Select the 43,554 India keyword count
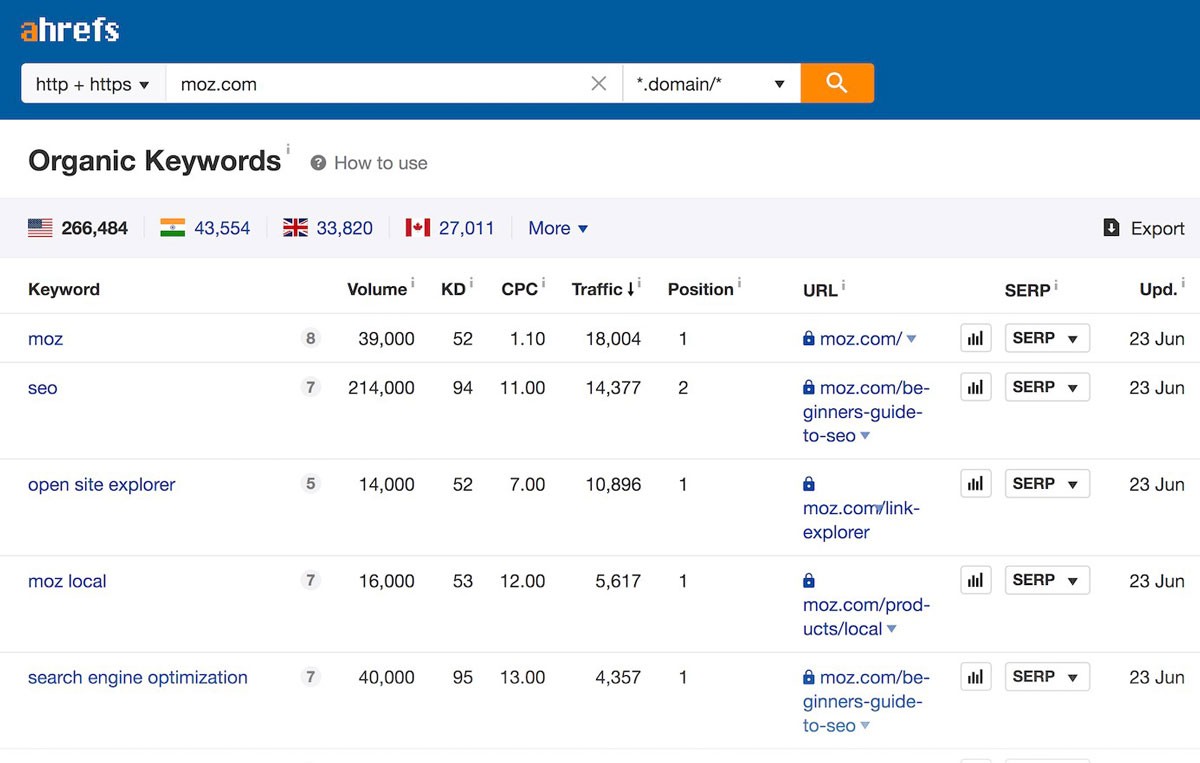The width and height of the screenshot is (1200, 763). [222, 228]
